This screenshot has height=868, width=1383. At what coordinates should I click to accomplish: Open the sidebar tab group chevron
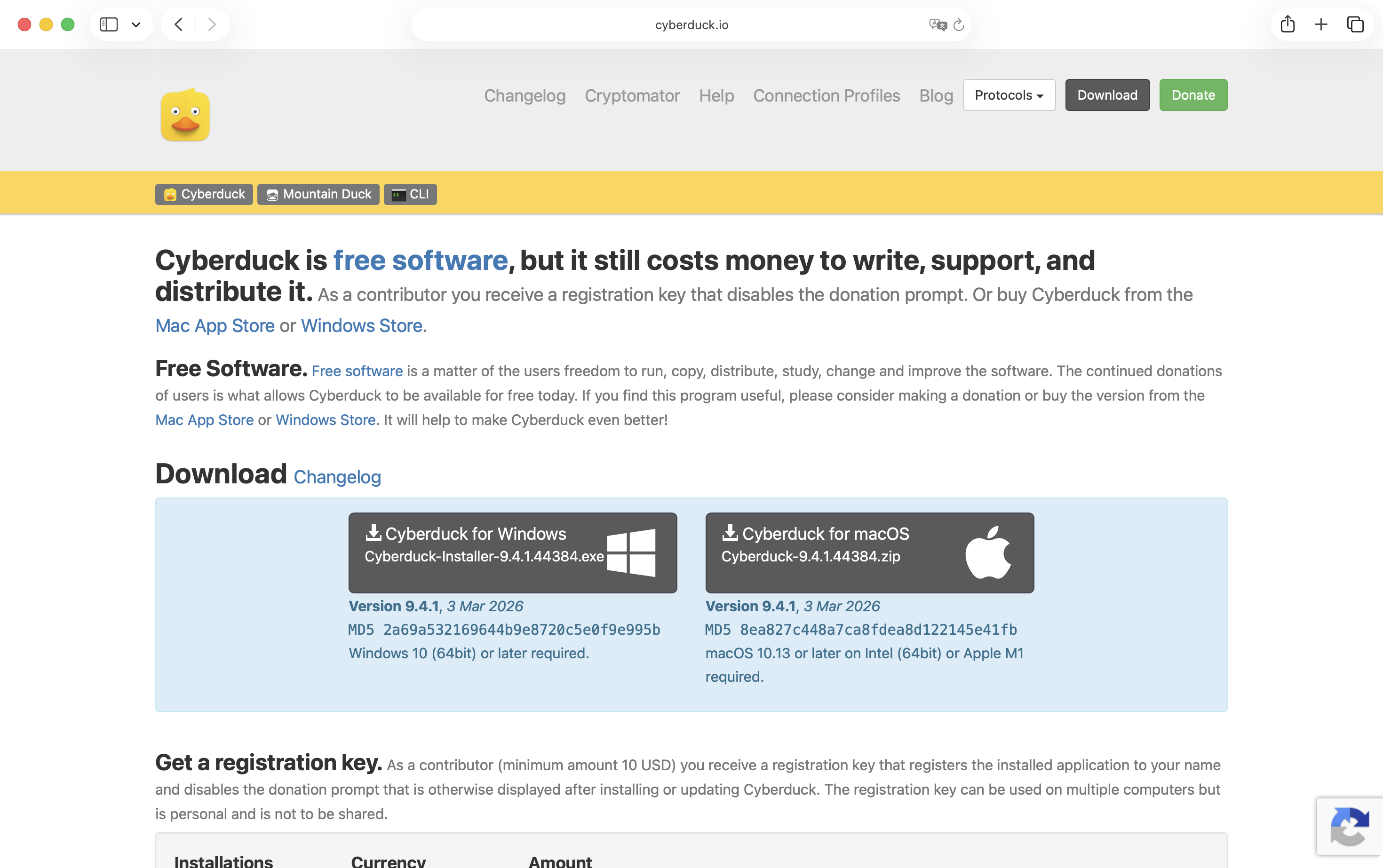136,24
